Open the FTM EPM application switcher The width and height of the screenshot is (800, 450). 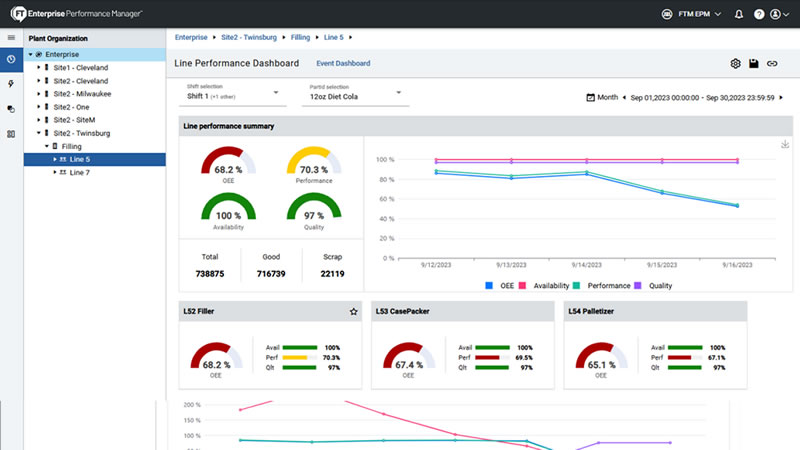(691, 14)
